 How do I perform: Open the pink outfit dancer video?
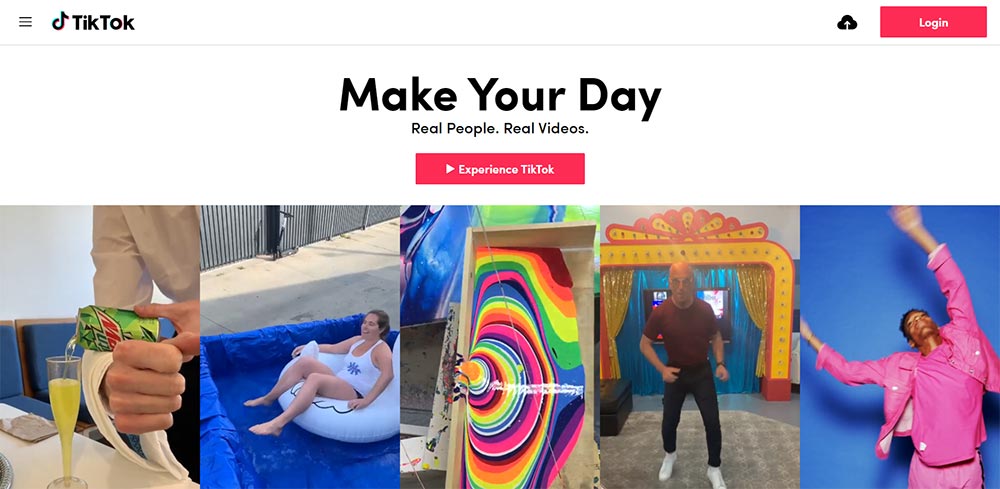coord(900,347)
